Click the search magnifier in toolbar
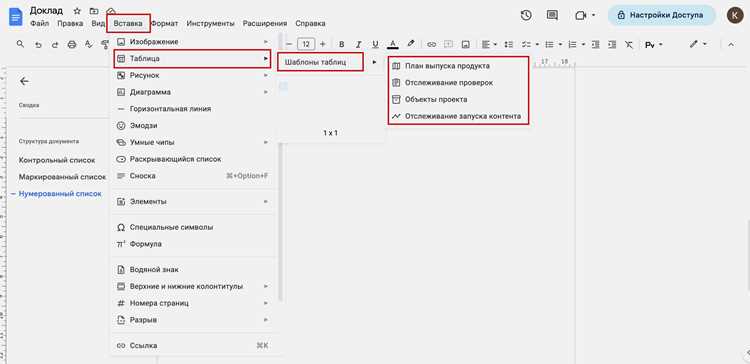This screenshot has height=364, width=750. coord(20,44)
